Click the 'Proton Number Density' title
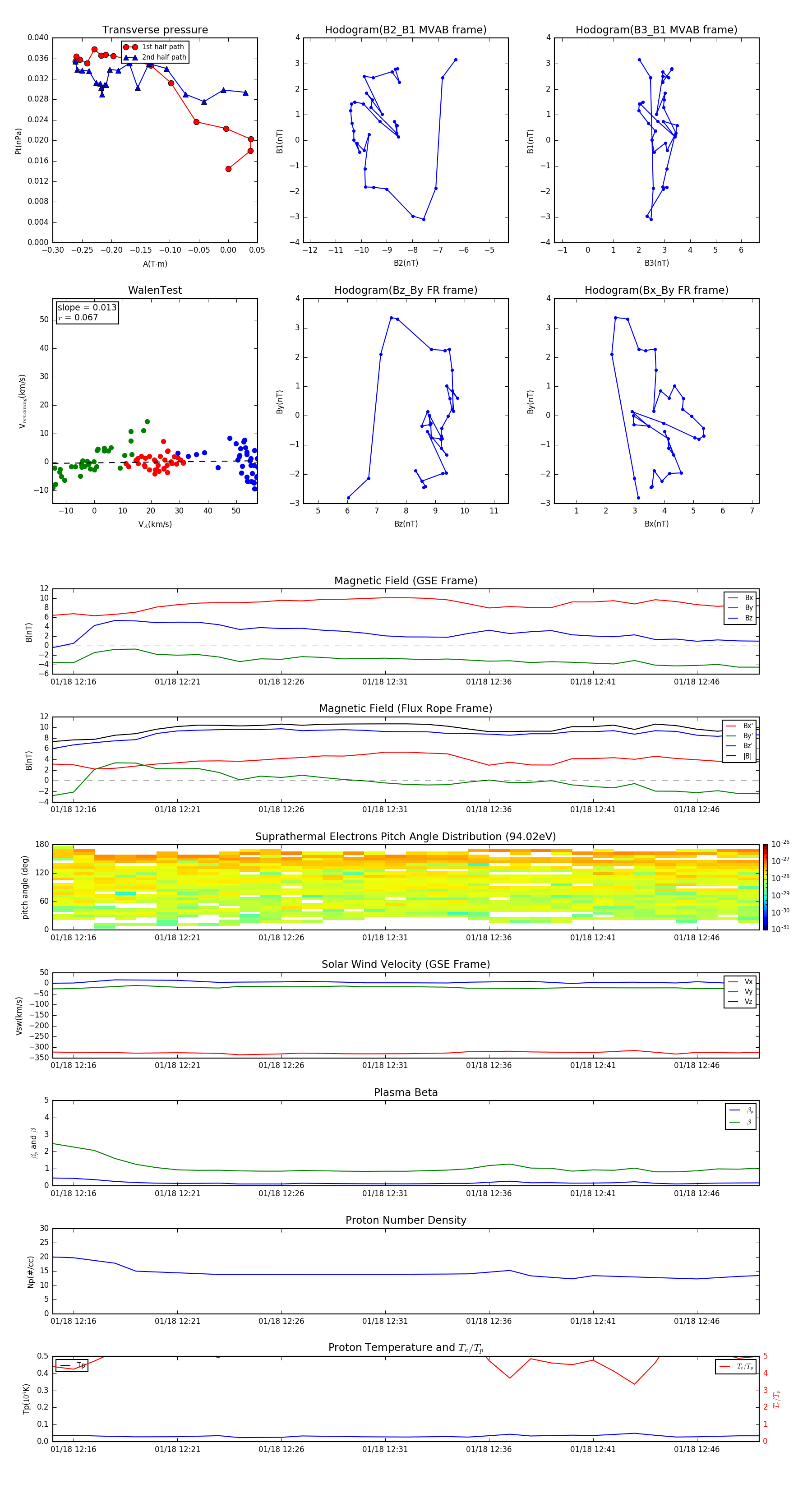The image size is (812, 1489). pyautogui.click(x=406, y=1220)
